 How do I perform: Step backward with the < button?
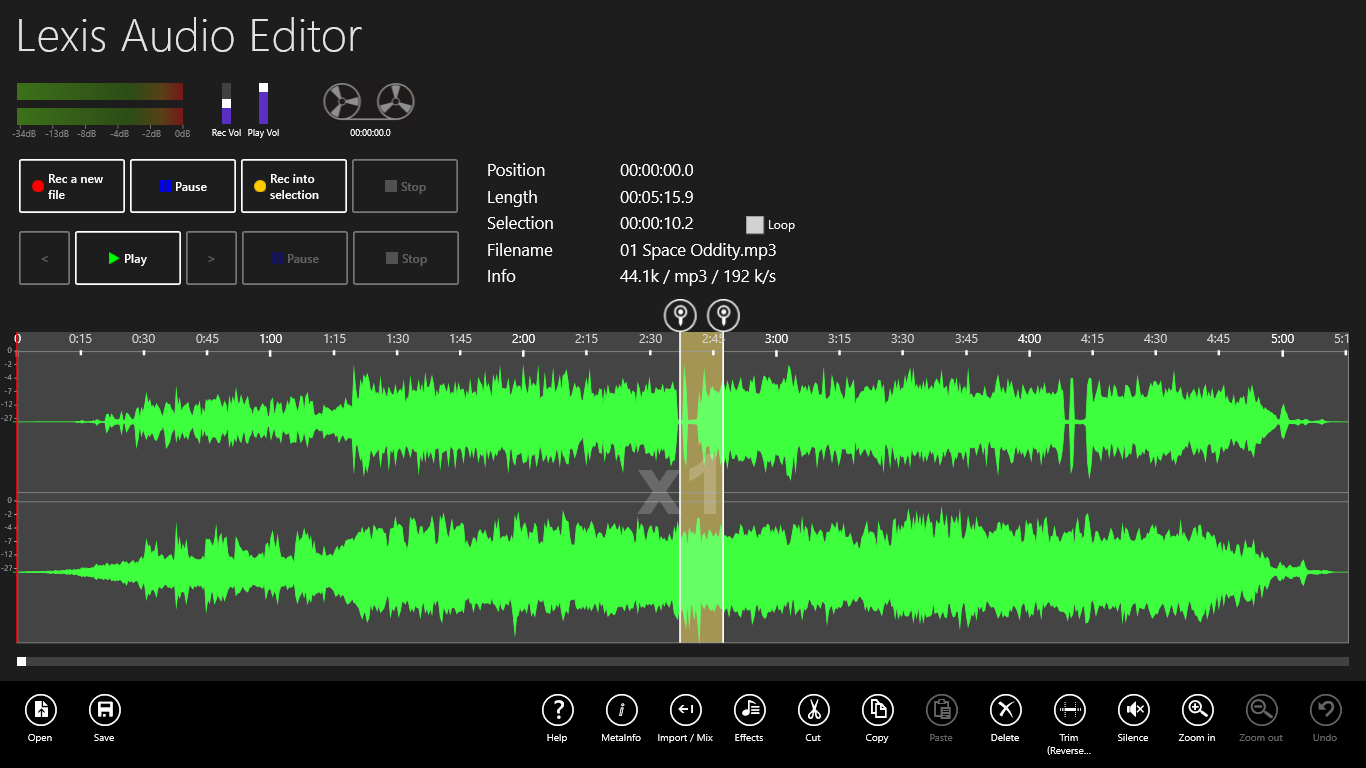[44, 258]
